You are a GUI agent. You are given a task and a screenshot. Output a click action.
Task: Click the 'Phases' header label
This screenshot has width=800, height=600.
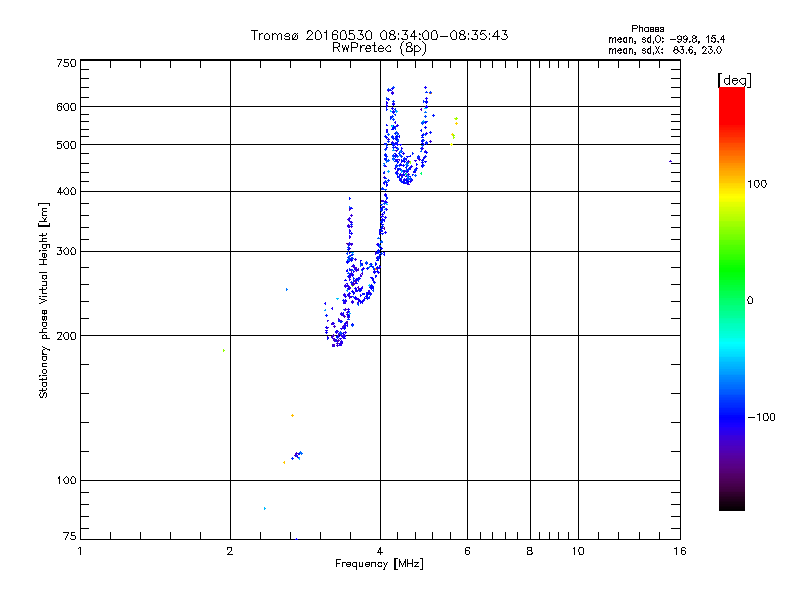point(647,29)
